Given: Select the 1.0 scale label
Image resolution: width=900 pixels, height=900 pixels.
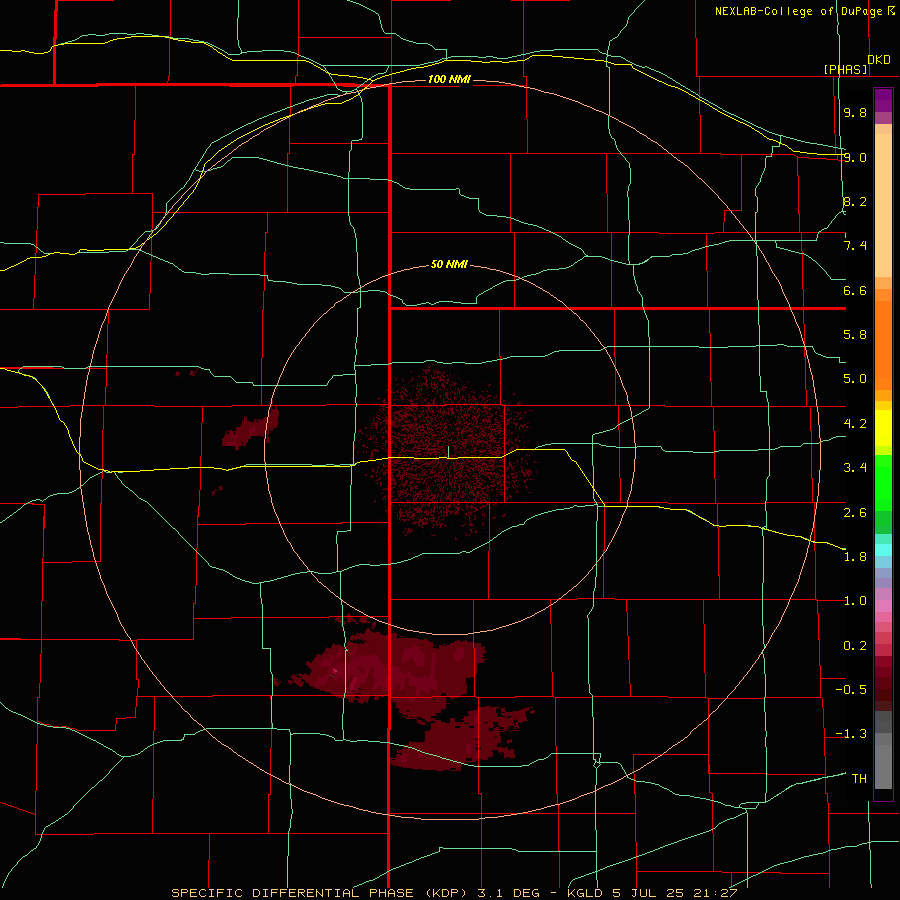Looking at the screenshot, I should pyautogui.click(x=855, y=601).
